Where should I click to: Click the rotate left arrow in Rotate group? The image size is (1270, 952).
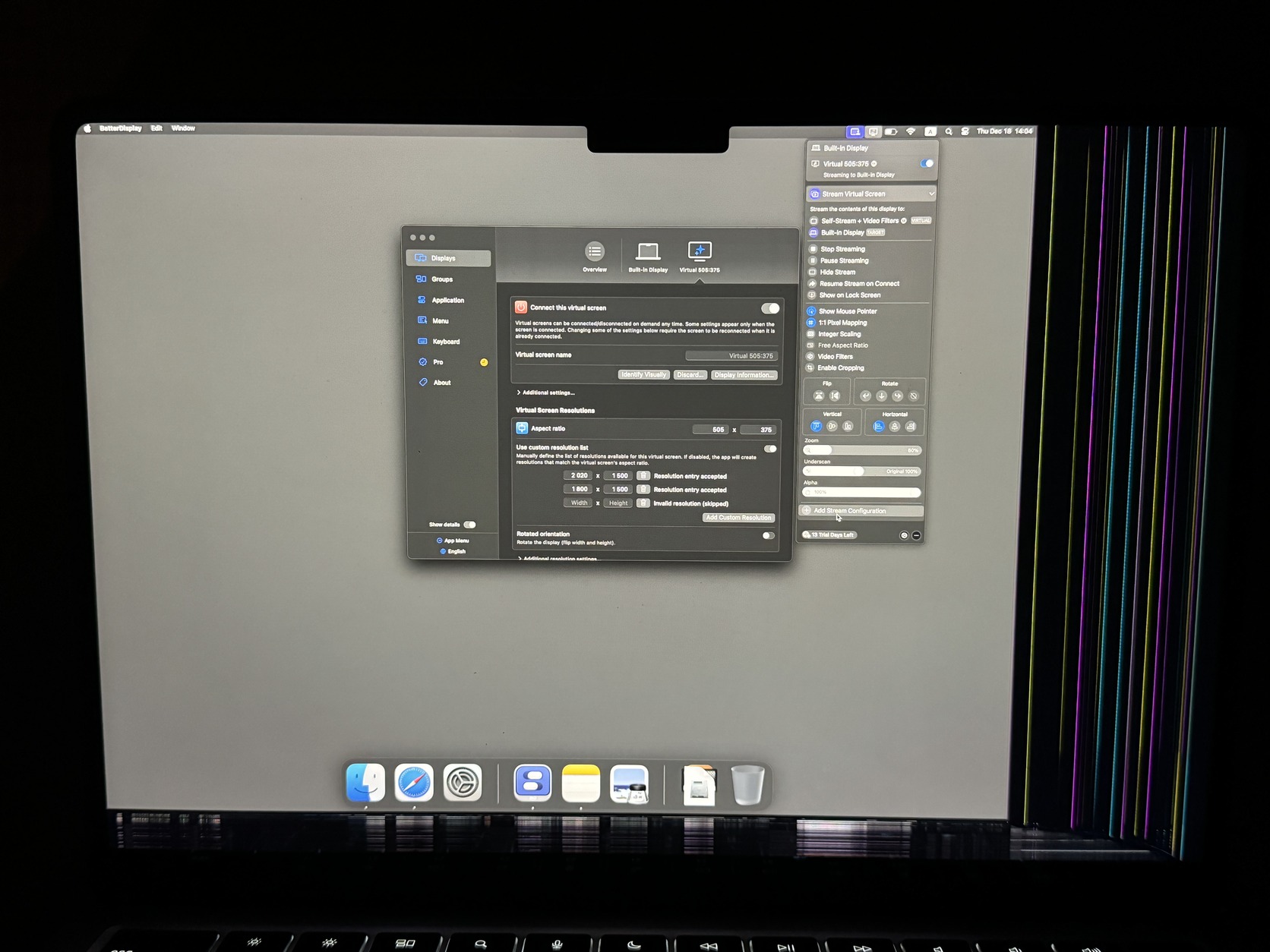coord(865,396)
